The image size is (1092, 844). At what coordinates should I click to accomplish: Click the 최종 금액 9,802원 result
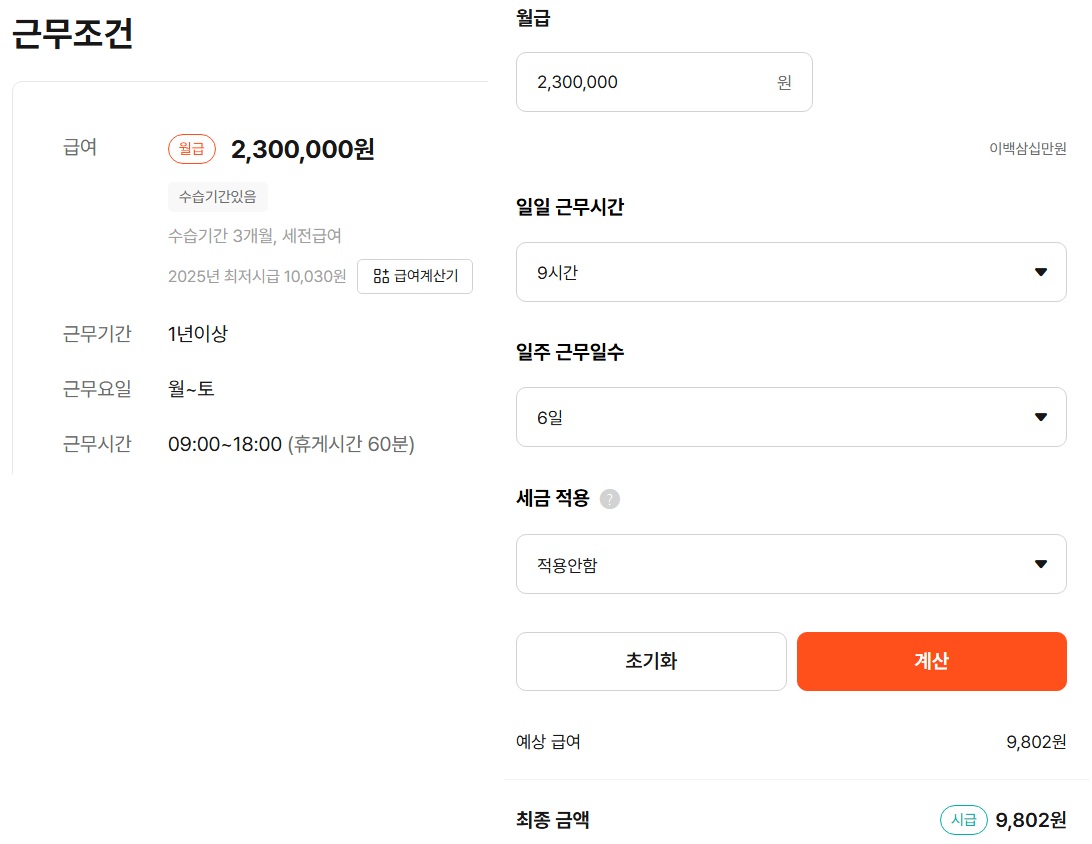1031,820
